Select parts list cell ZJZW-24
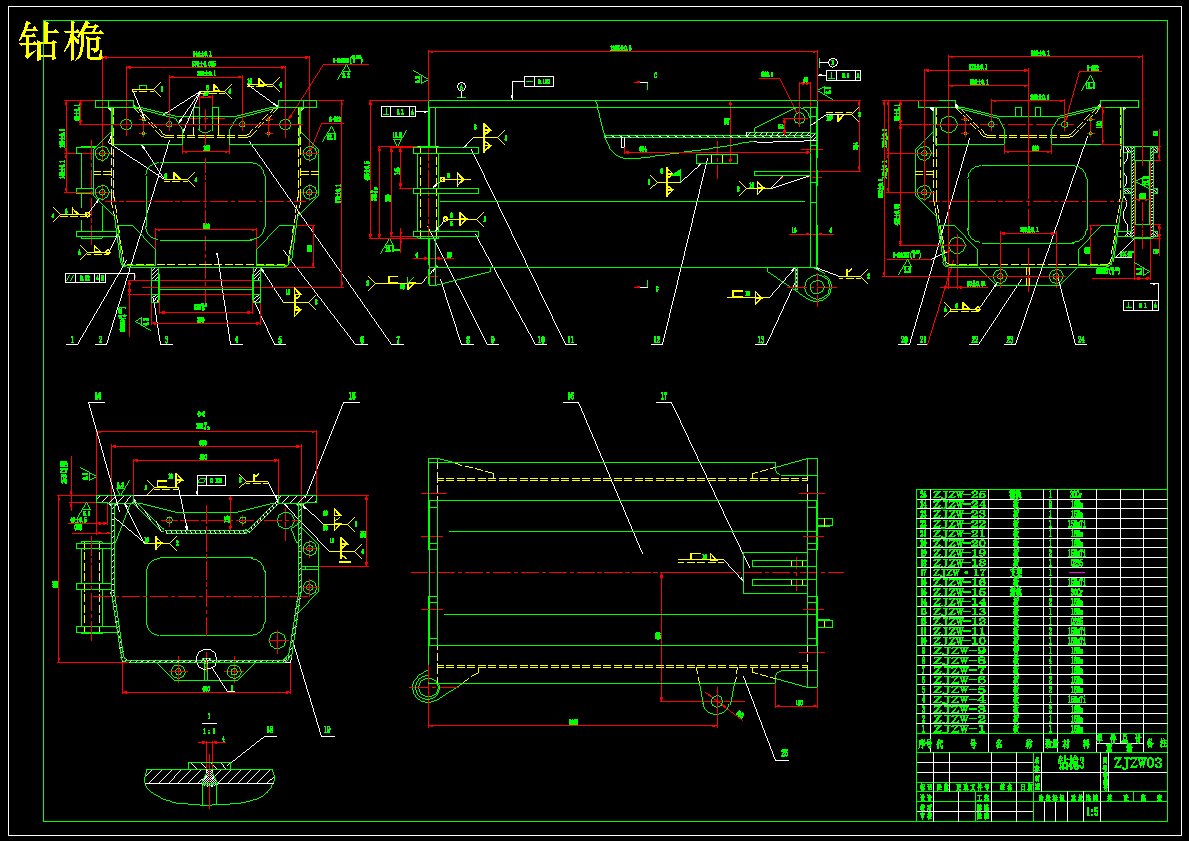The height and width of the screenshot is (841, 1189). coord(960,504)
